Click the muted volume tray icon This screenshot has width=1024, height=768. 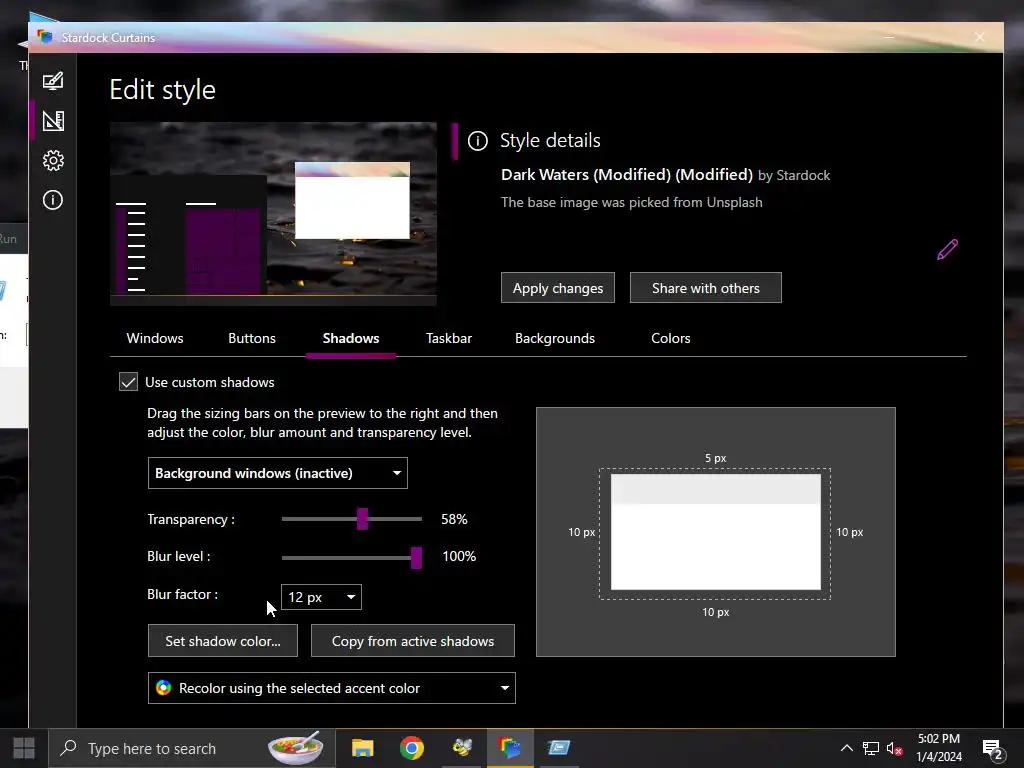click(x=895, y=748)
